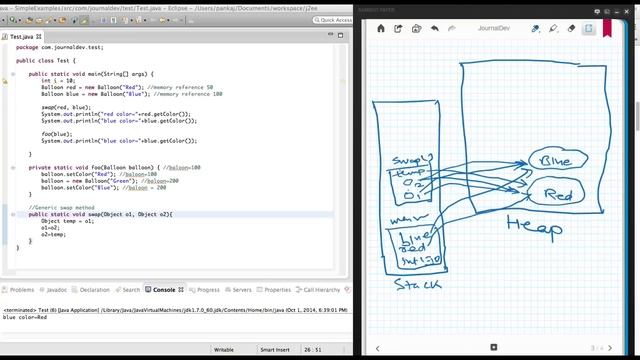Open feedback speech bubble icon in title bar

point(597,12)
